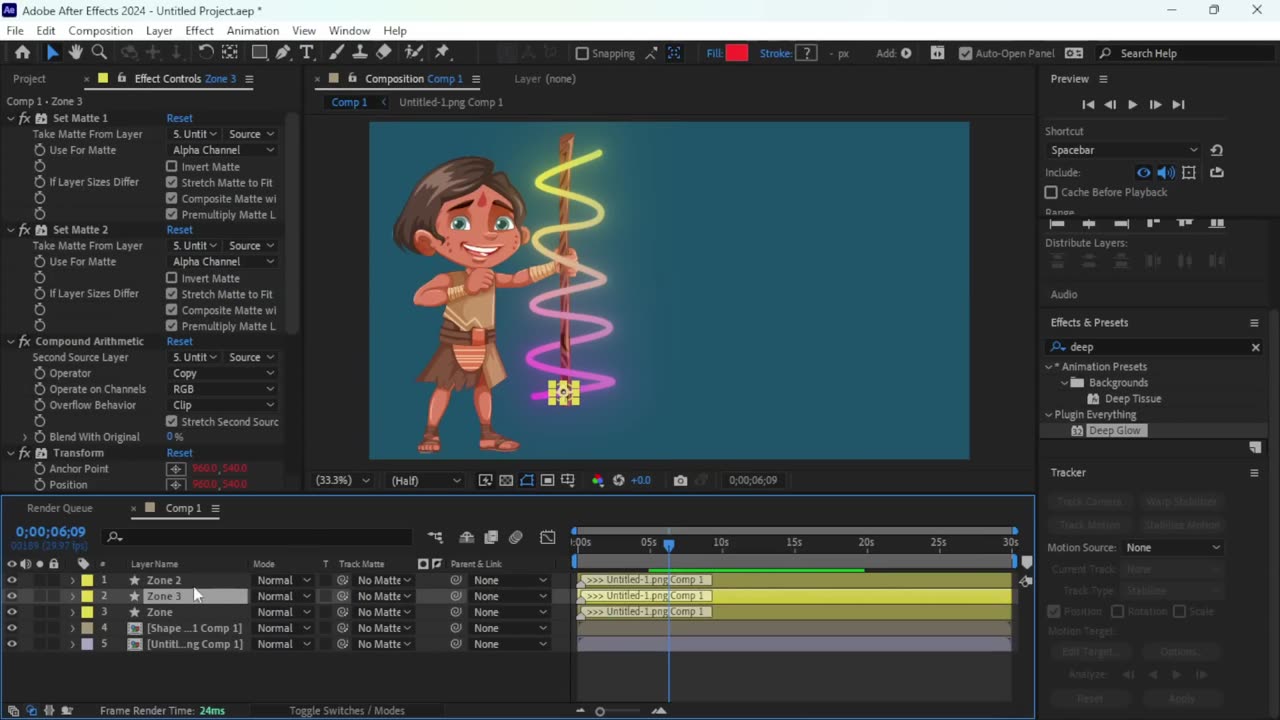This screenshot has height=720, width=1280.
Task: Switch to the Render Queue tab
Action: point(59,508)
